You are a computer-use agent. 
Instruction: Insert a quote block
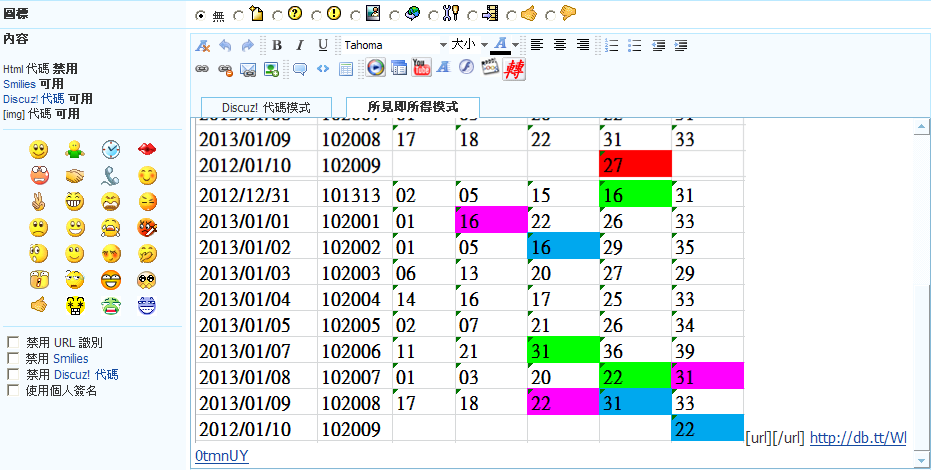coord(299,69)
